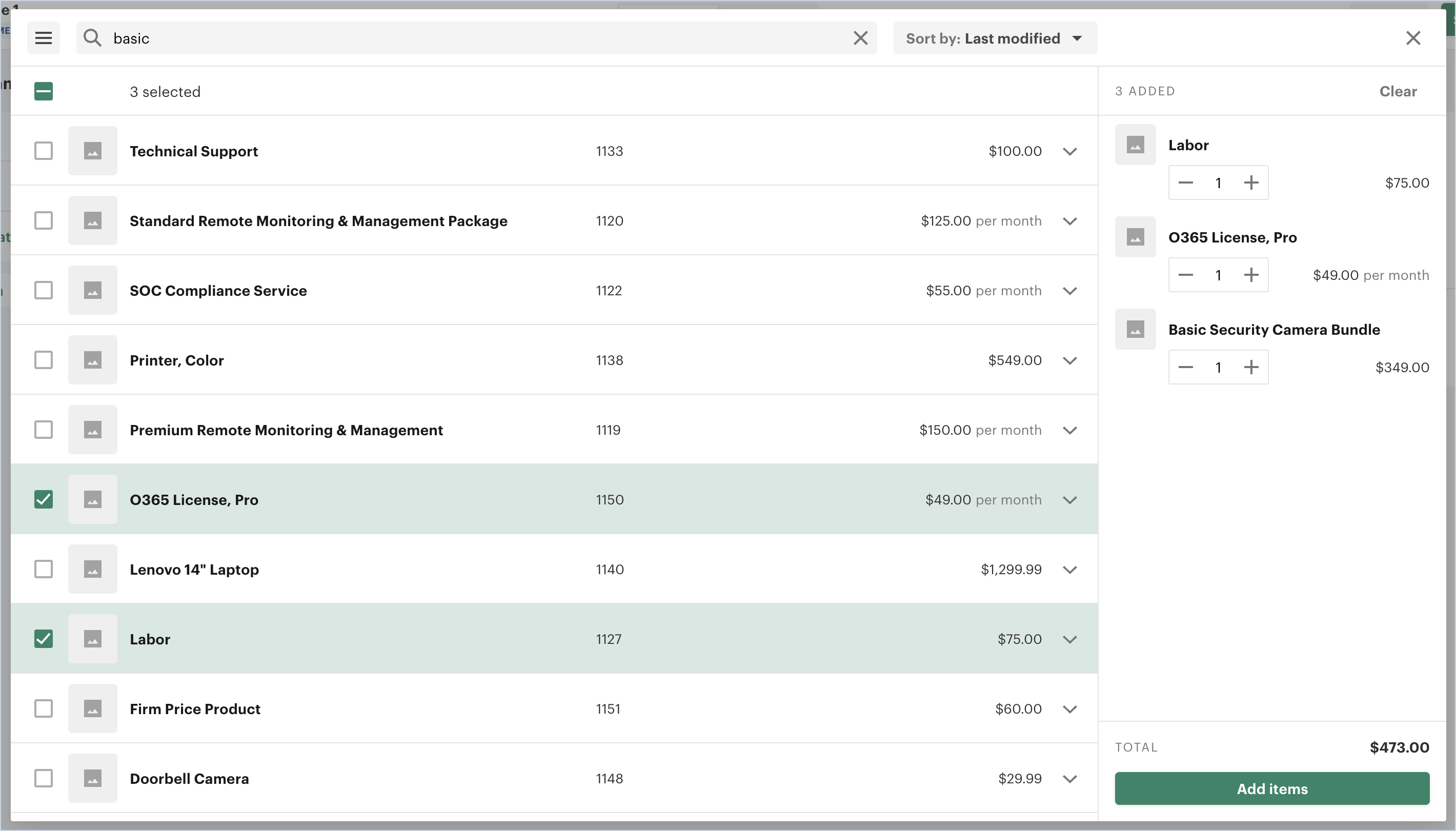Decrease Labor quantity with minus icon
The width and height of the screenshot is (1456, 831).
click(1185, 183)
